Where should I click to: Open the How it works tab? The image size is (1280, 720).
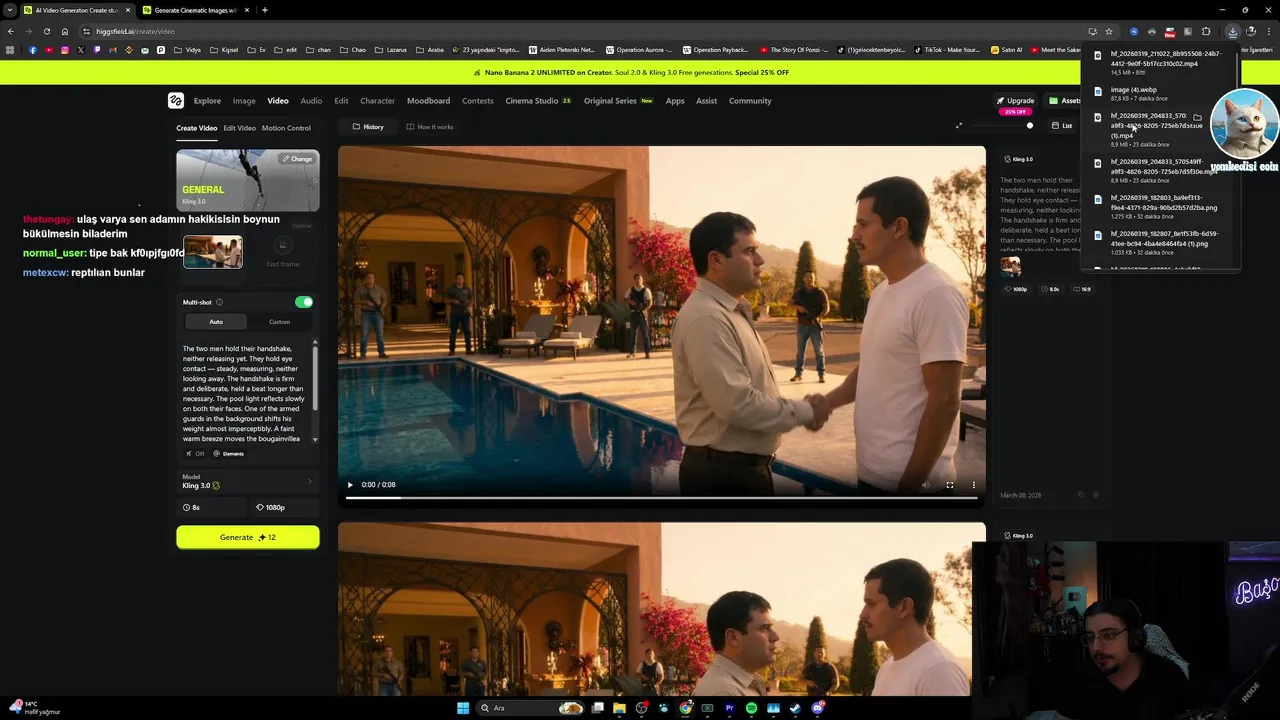(430, 127)
